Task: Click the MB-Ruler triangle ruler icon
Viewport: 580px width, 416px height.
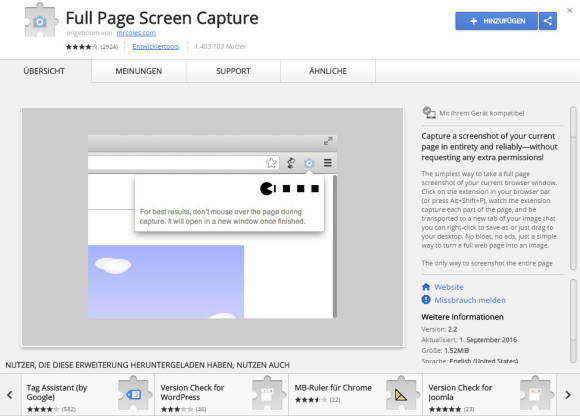Action: click(x=401, y=394)
